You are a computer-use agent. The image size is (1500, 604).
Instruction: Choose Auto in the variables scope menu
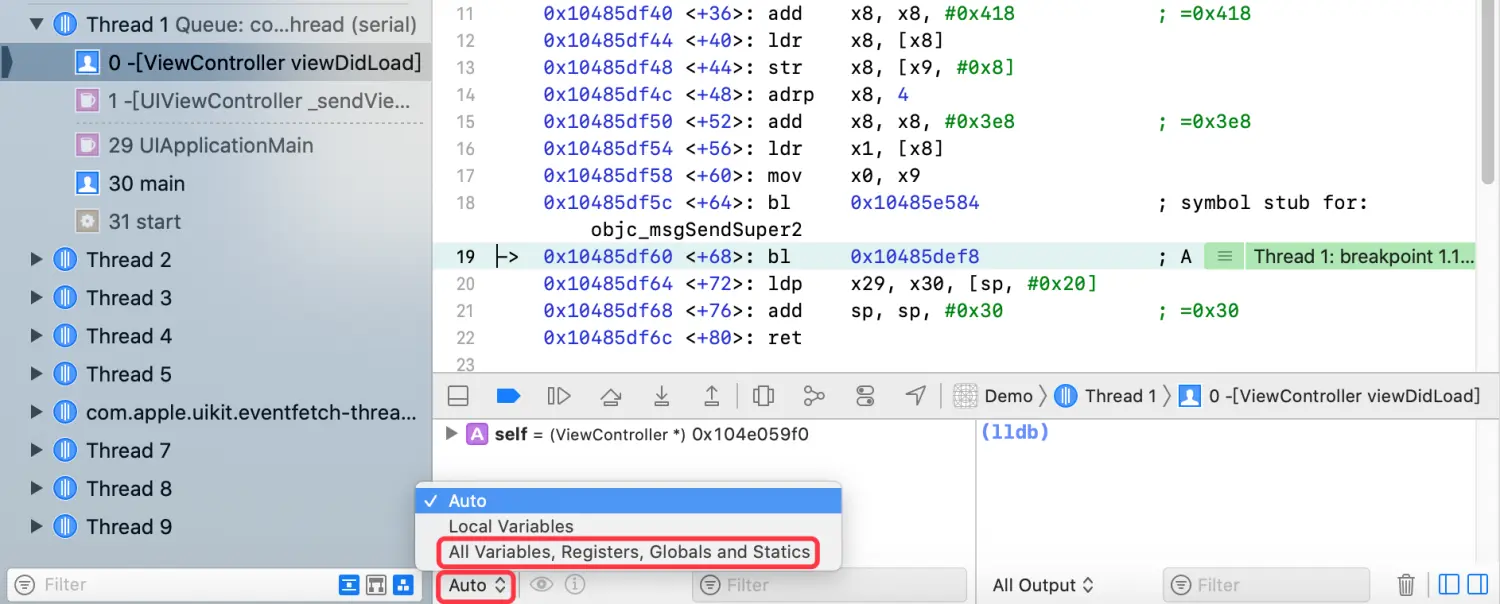[x=628, y=500]
